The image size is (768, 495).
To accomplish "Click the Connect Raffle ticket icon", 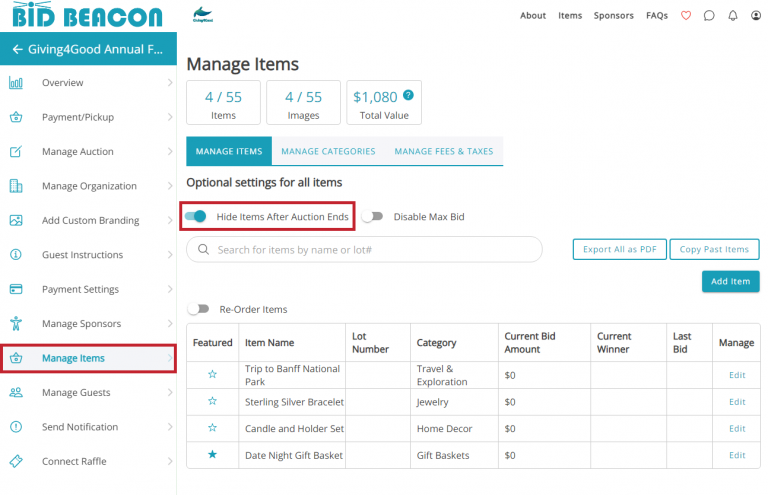I will (16, 461).
